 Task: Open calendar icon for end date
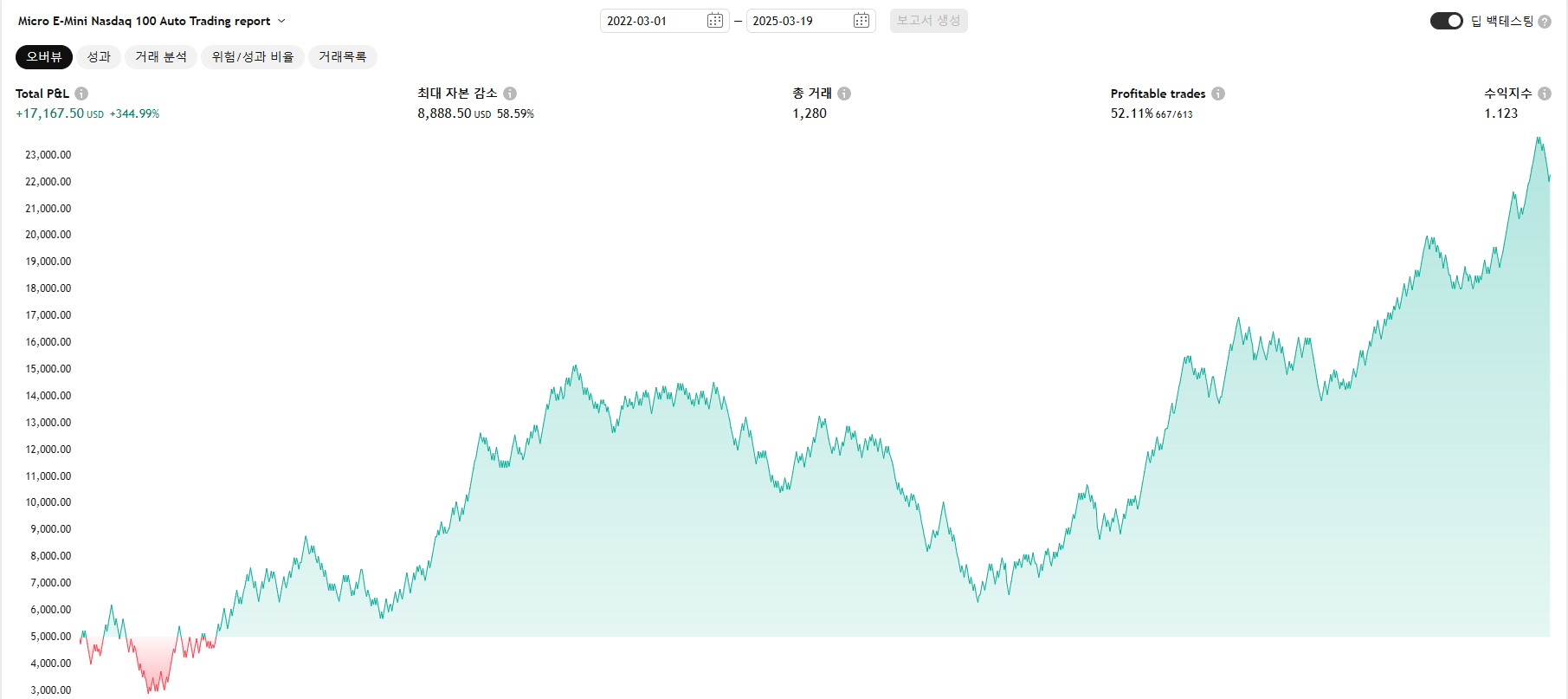tap(861, 21)
